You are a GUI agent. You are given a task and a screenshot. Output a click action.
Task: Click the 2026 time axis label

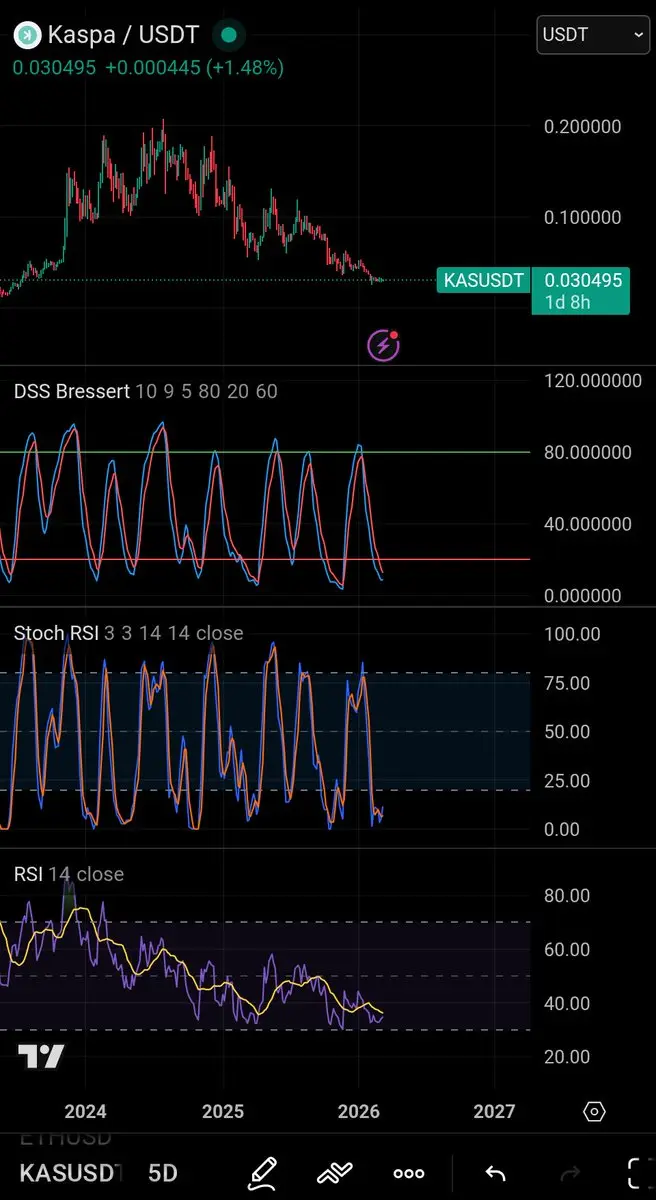point(358,1111)
